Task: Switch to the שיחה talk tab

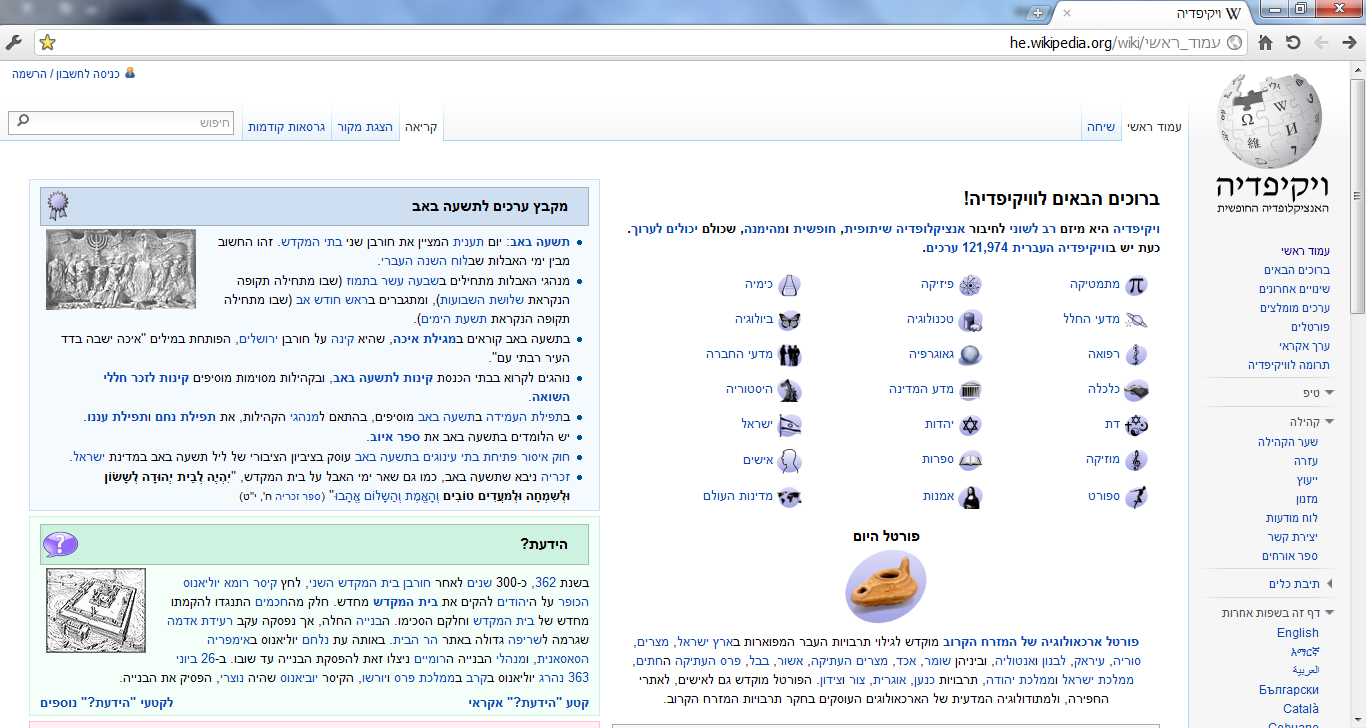Action: (x=1101, y=127)
